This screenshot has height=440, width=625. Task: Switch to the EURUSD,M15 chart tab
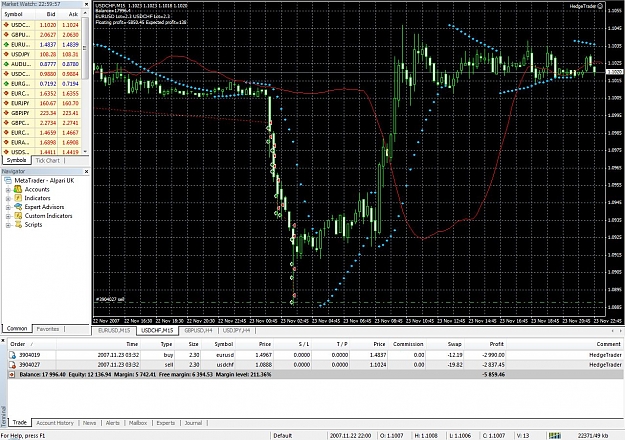click(x=114, y=330)
